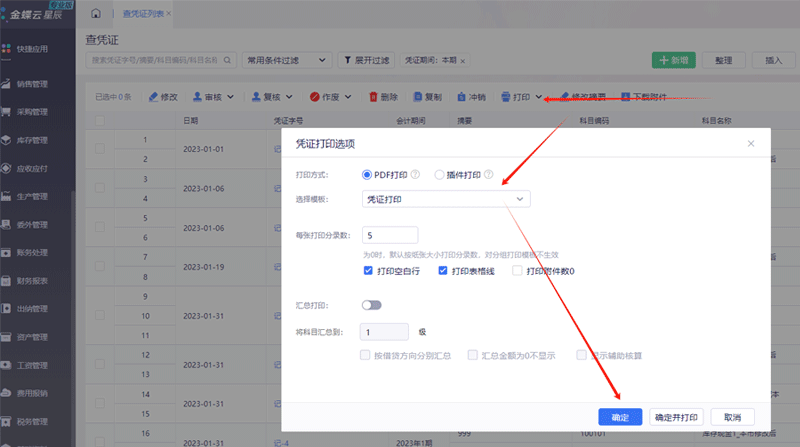This screenshot has width=800, height=447.
Task: Check 打印附件数0 checkbox
Action: click(517, 270)
